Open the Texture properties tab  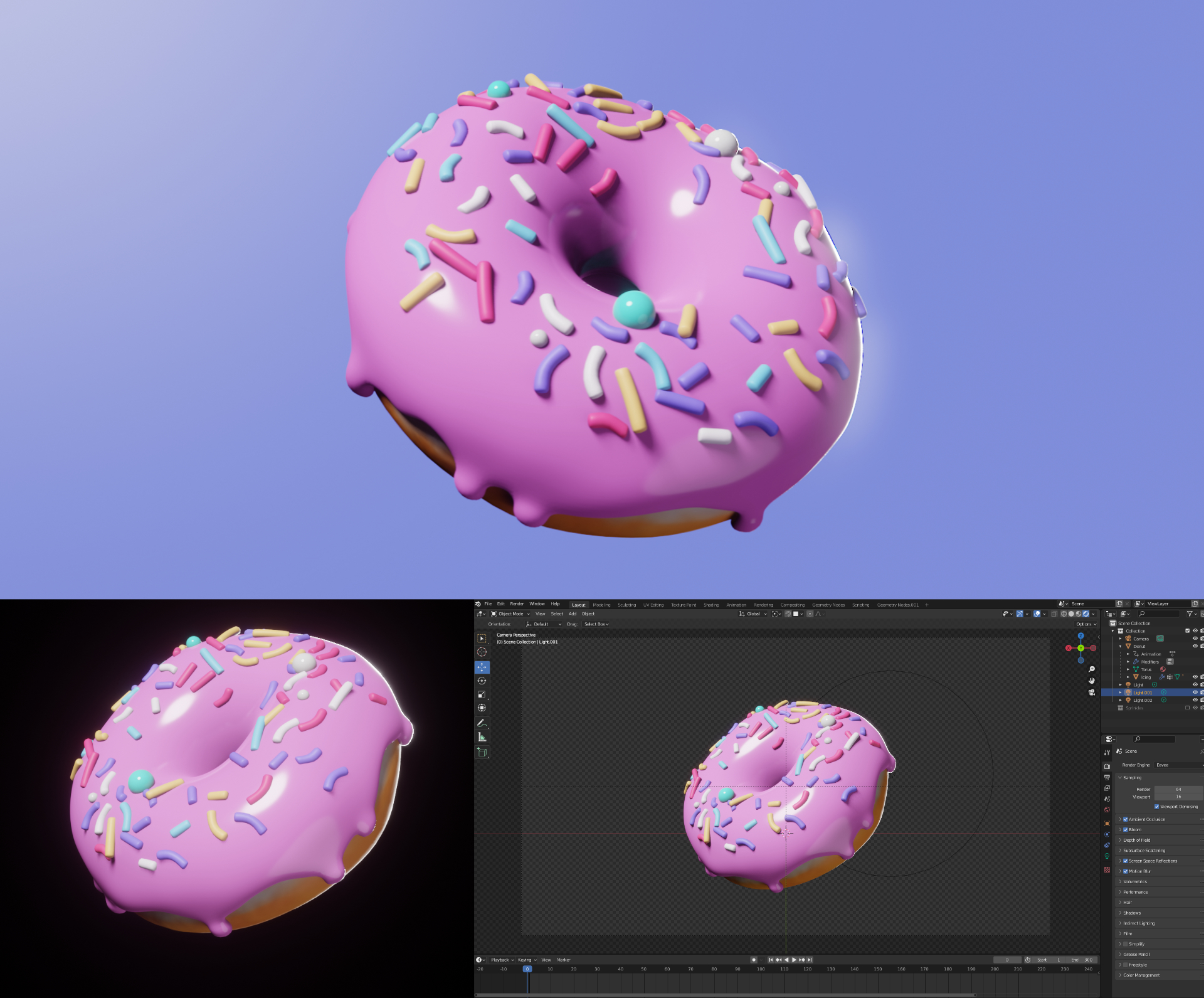[1107, 869]
